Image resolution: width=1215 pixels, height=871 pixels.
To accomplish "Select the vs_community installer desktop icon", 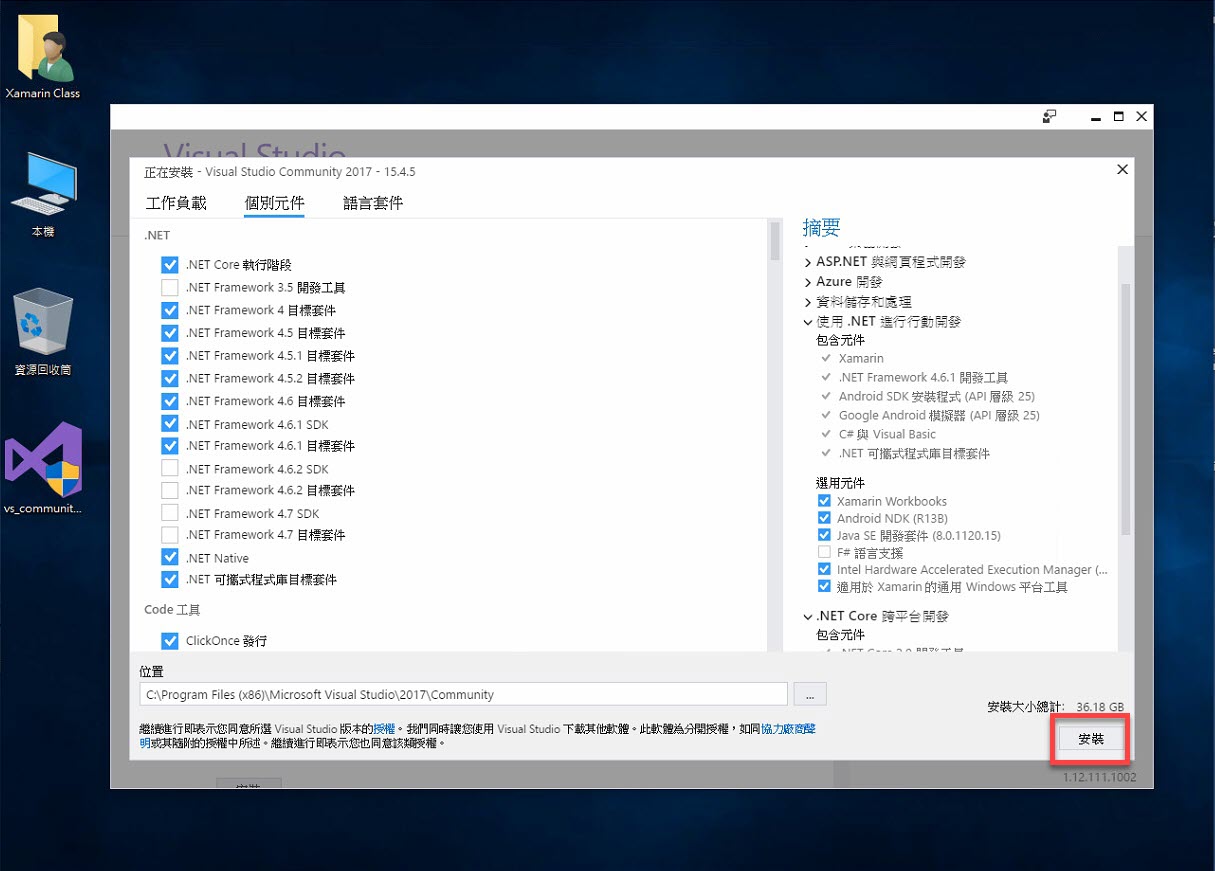I will tap(43, 468).
